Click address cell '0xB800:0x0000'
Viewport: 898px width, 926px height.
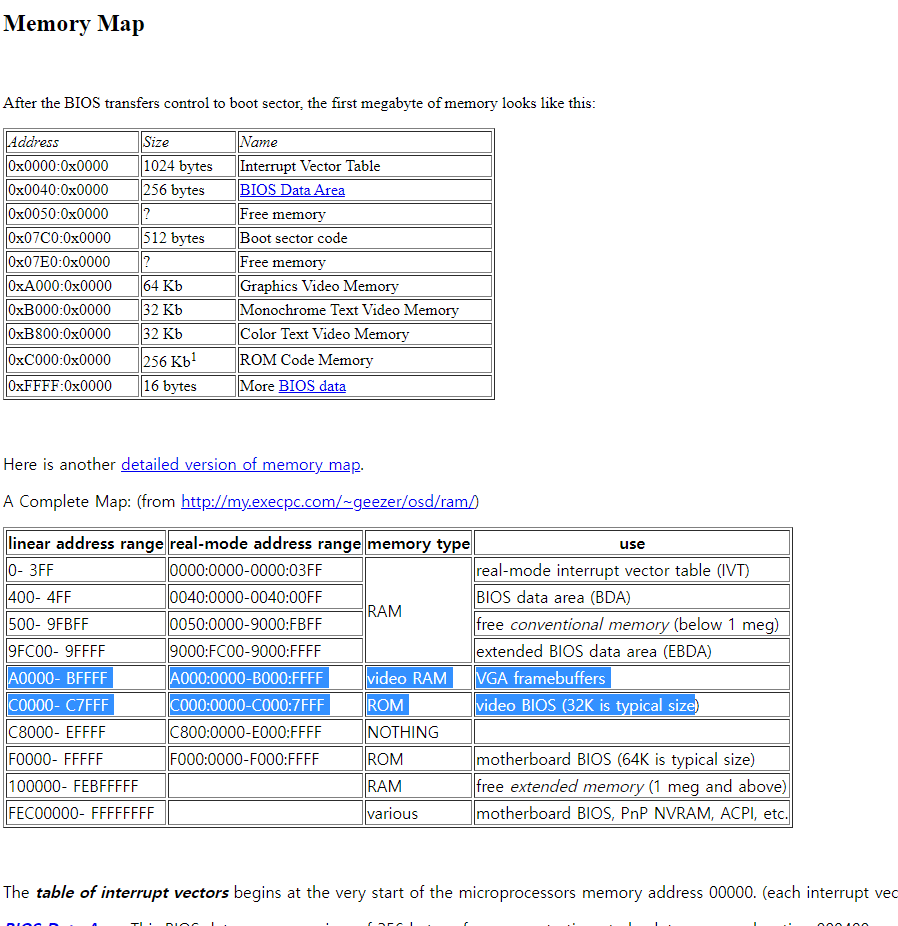(x=73, y=334)
